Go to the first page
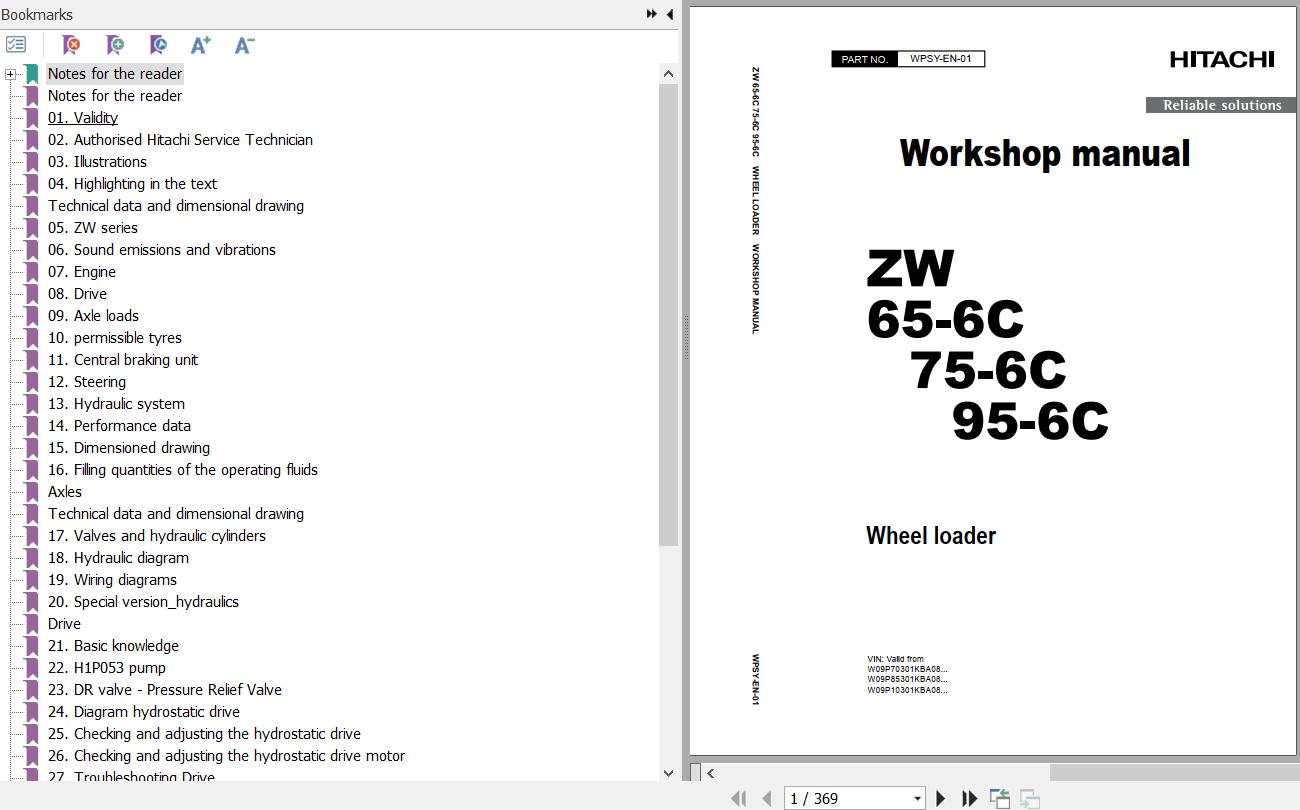The height and width of the screenshot is (810, 1300). click(739, 798)
